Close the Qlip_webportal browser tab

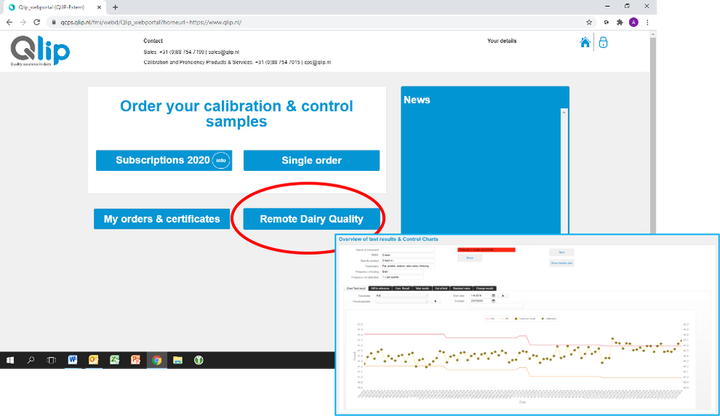(99, 7)
